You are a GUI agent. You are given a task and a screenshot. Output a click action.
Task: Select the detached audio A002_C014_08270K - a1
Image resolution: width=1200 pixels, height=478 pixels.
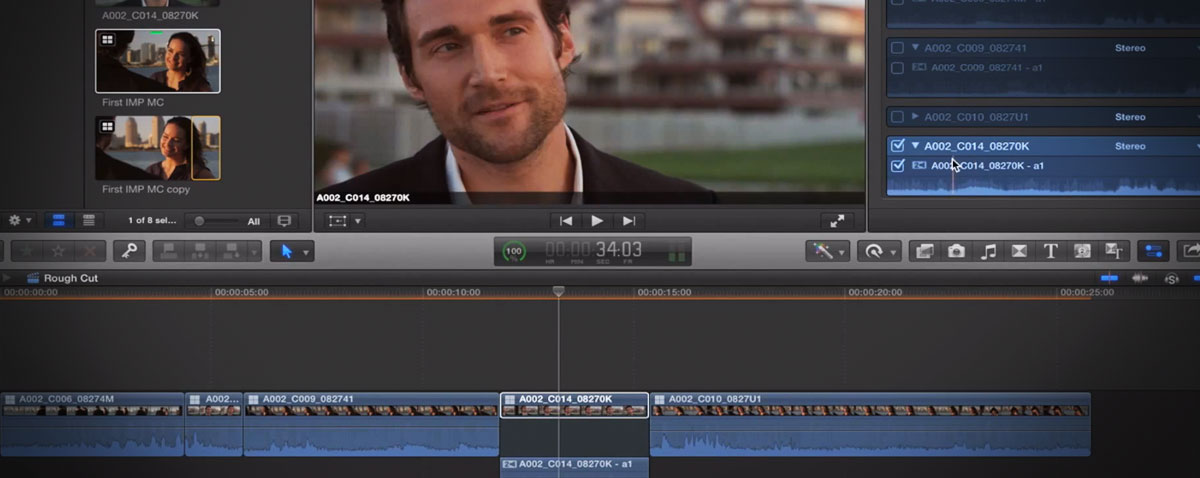coord(574,466)
